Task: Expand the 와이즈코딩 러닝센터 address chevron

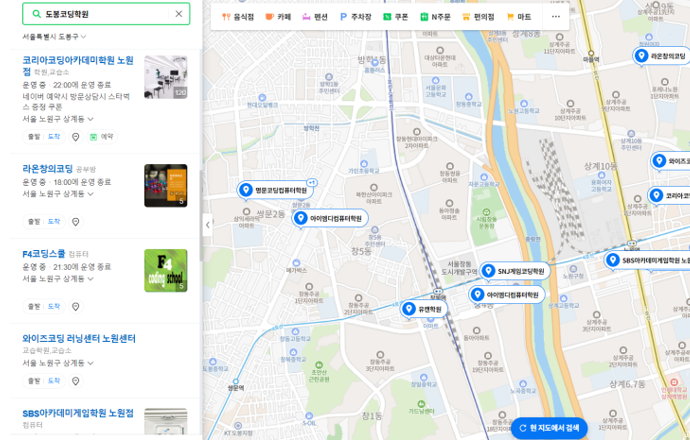Action: [x=91, y=363]
